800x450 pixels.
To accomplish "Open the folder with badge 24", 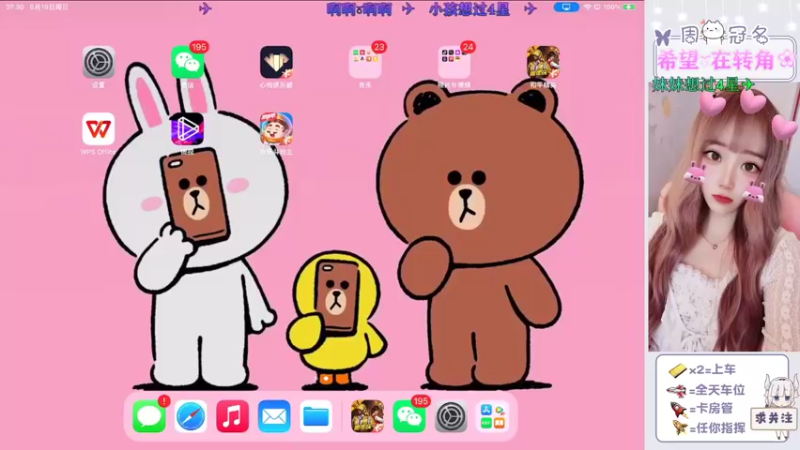I will (x=454, y=62).
